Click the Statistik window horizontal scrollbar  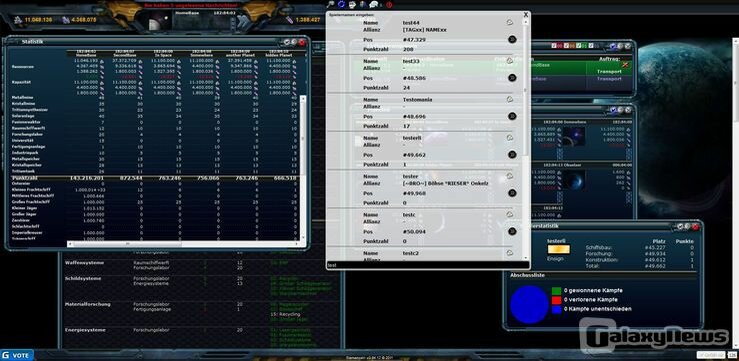(184, 244)
